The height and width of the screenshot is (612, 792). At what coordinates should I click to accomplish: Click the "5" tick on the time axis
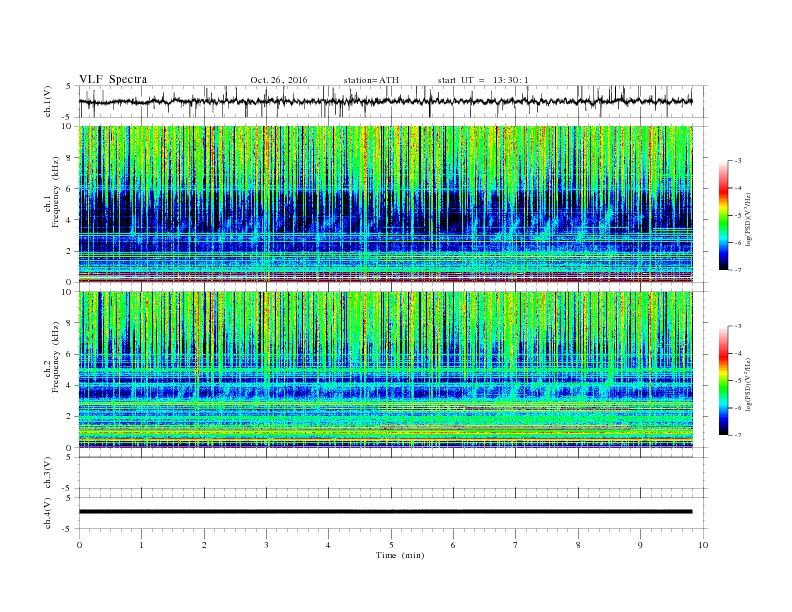coord(391,545)
